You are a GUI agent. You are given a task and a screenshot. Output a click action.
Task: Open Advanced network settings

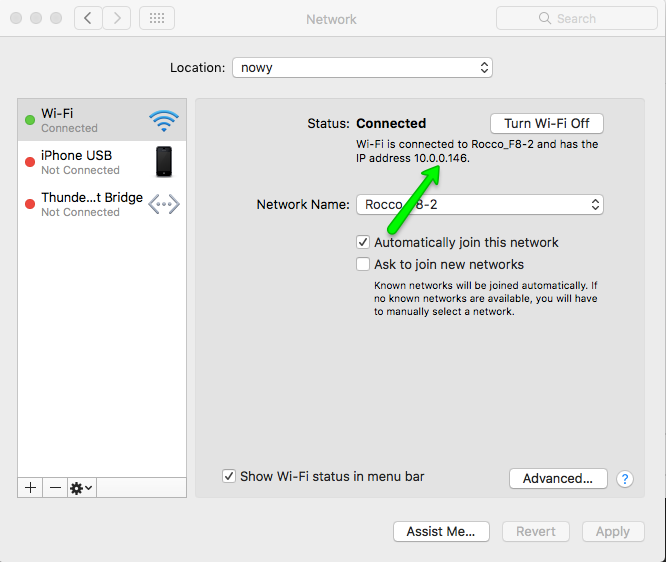tap(558, 479)
